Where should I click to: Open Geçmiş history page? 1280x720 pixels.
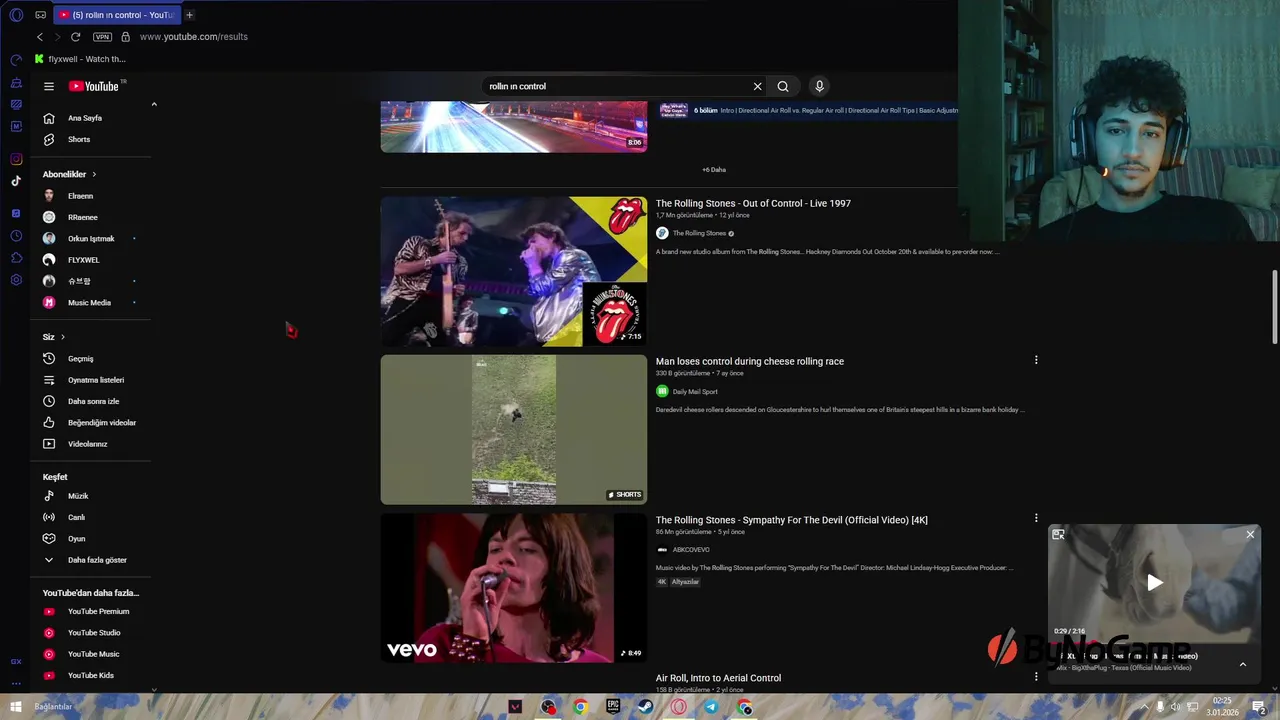(90, 358)
